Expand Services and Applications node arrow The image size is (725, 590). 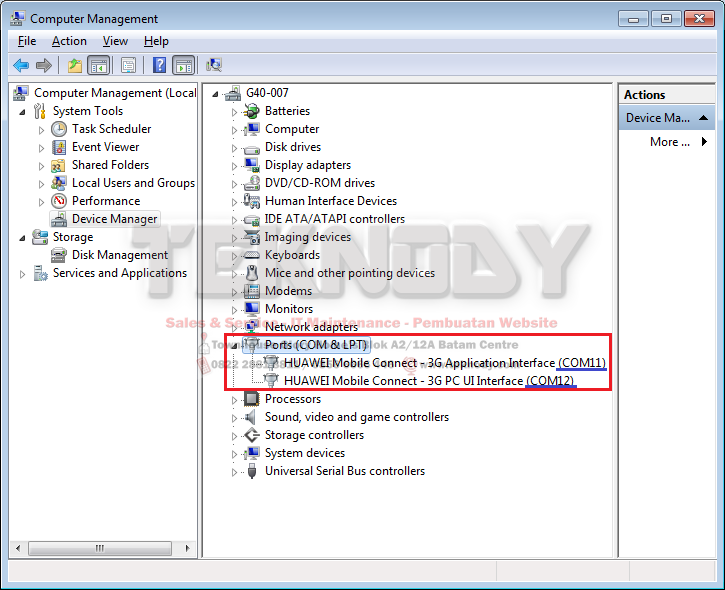click(22, 274)
